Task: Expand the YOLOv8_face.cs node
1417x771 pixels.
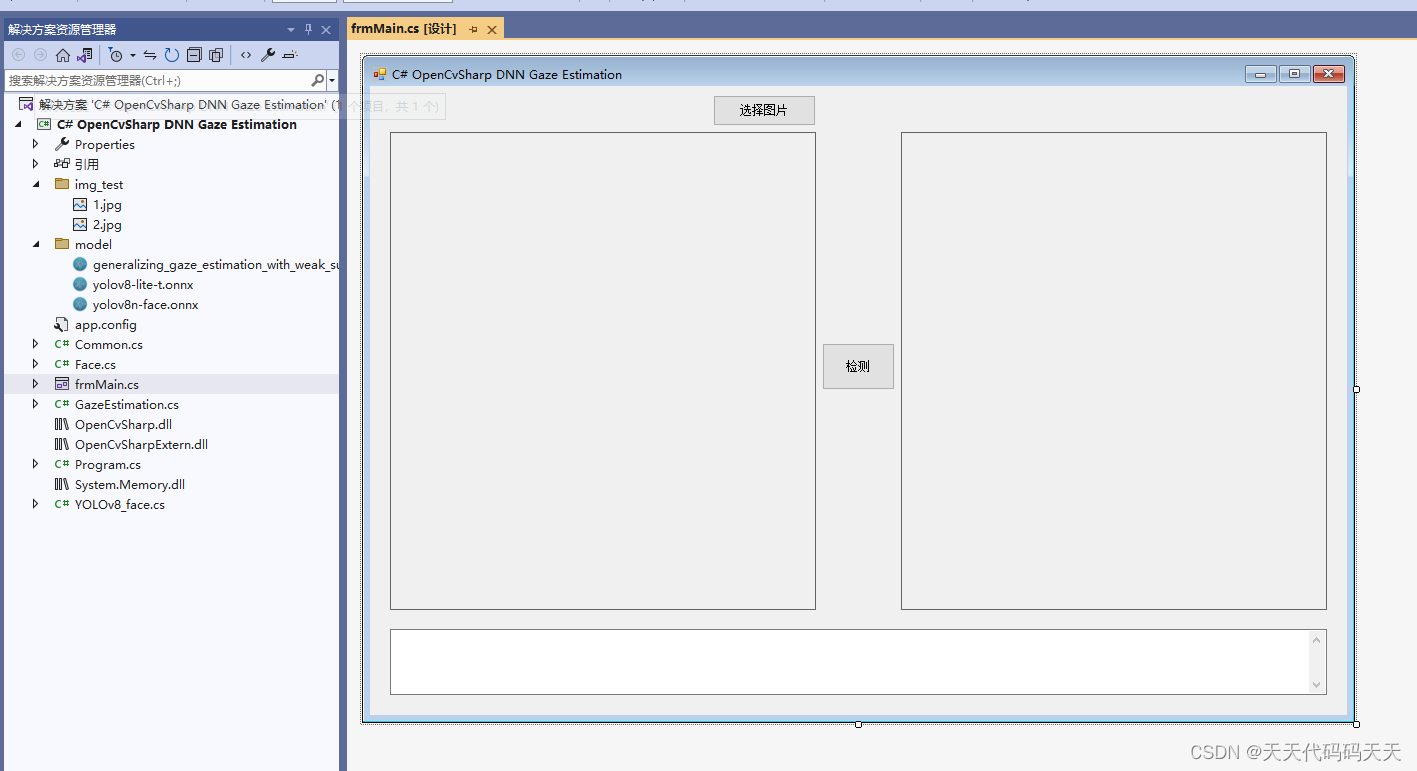Action: 36,504
